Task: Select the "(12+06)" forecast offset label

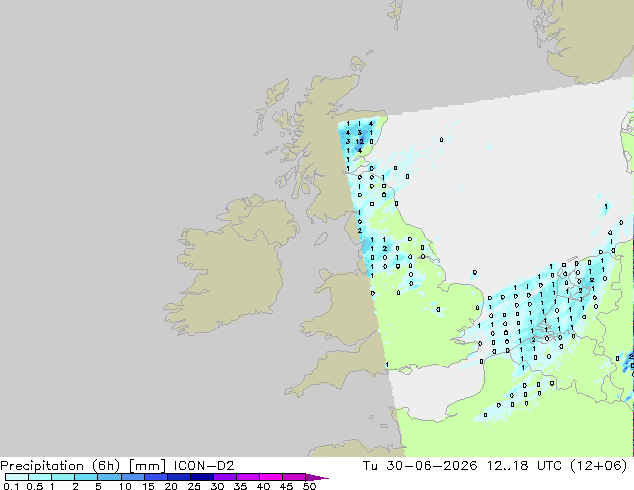Action: 598,466
